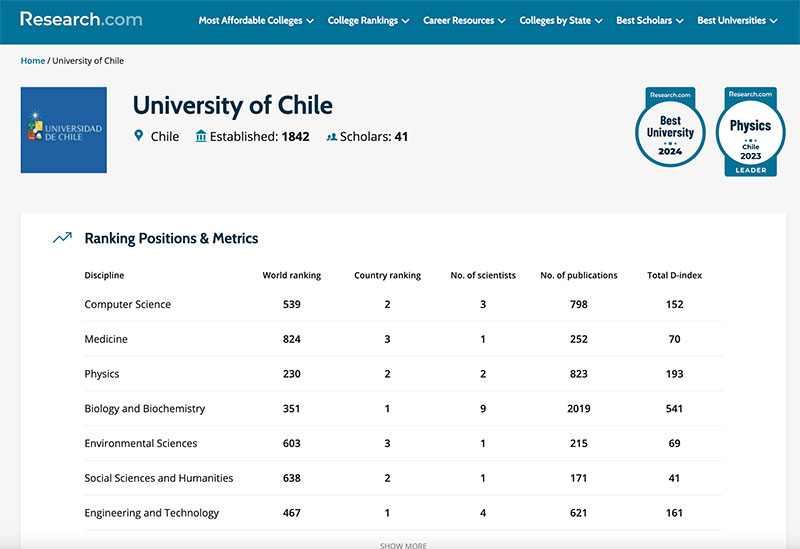Screen dimensions: 800x549
Task: Click Show More below the rankings table
Action: pyautogui.click(x=403, y=545)
